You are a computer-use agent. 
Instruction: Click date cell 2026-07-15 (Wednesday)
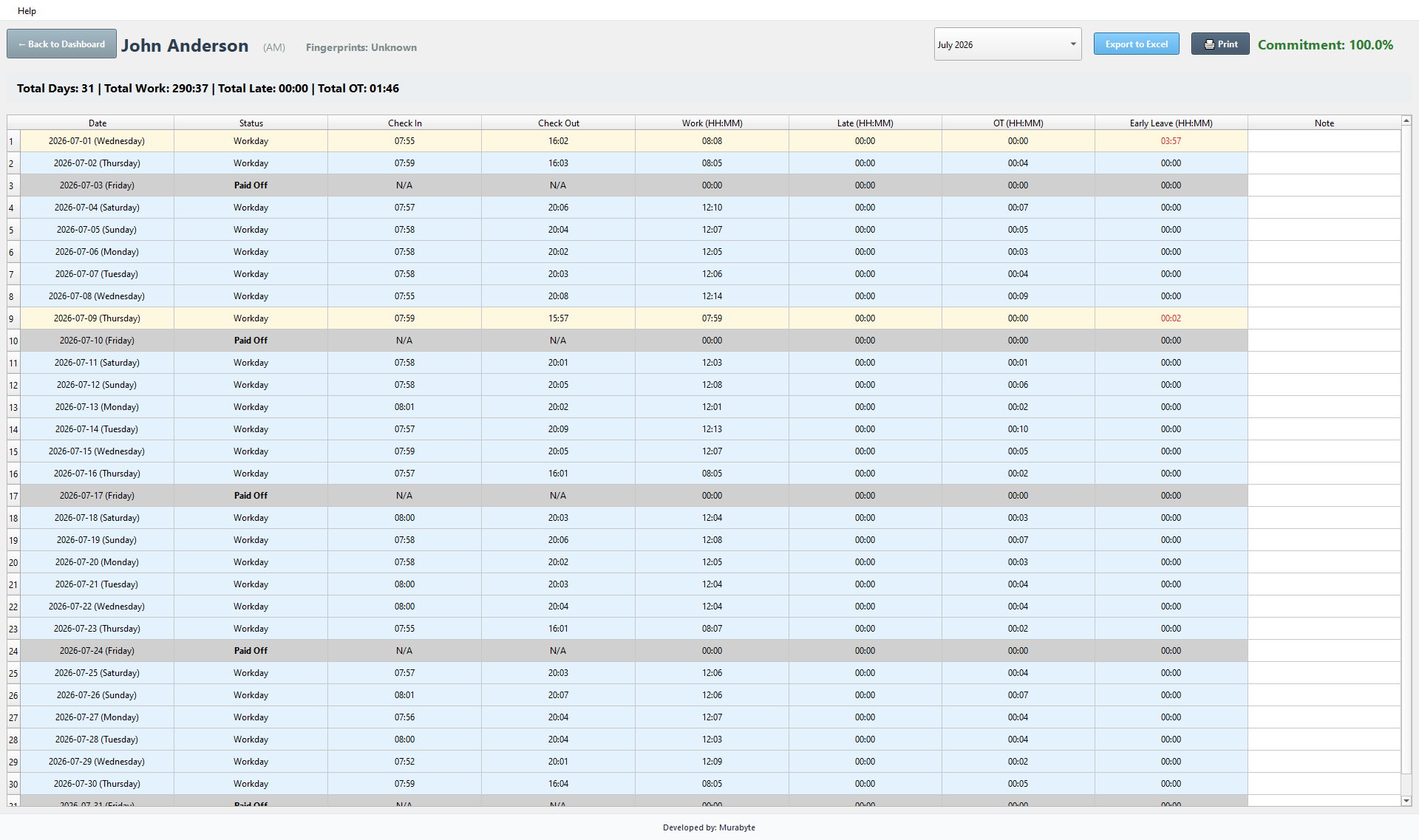(97, 451)
